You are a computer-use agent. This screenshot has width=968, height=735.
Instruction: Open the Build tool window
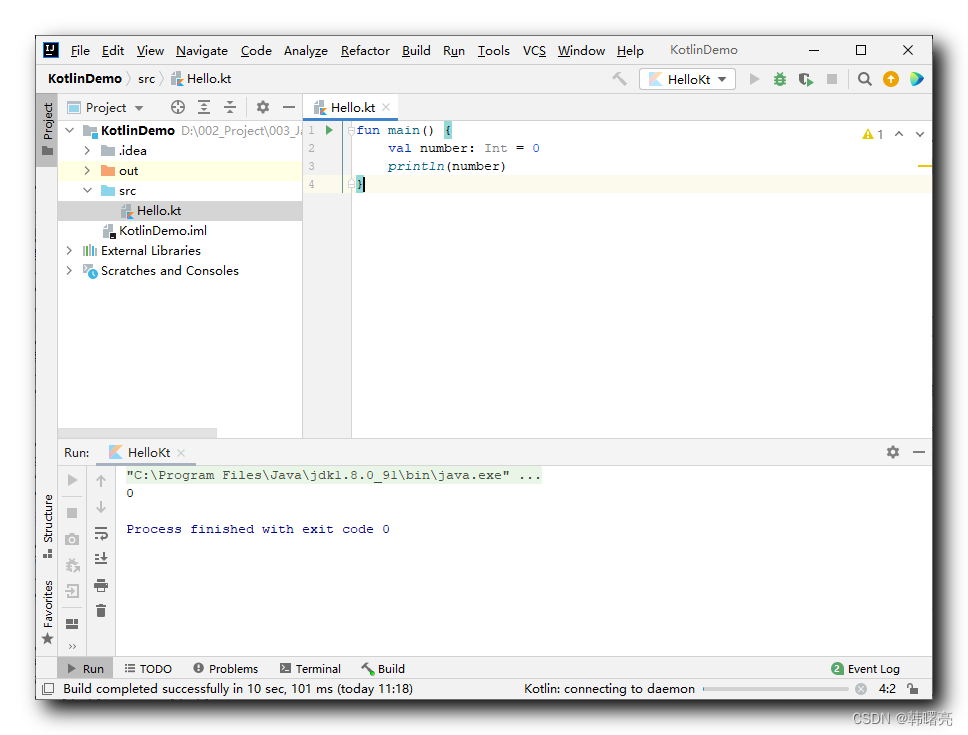[x=383, y=669]
